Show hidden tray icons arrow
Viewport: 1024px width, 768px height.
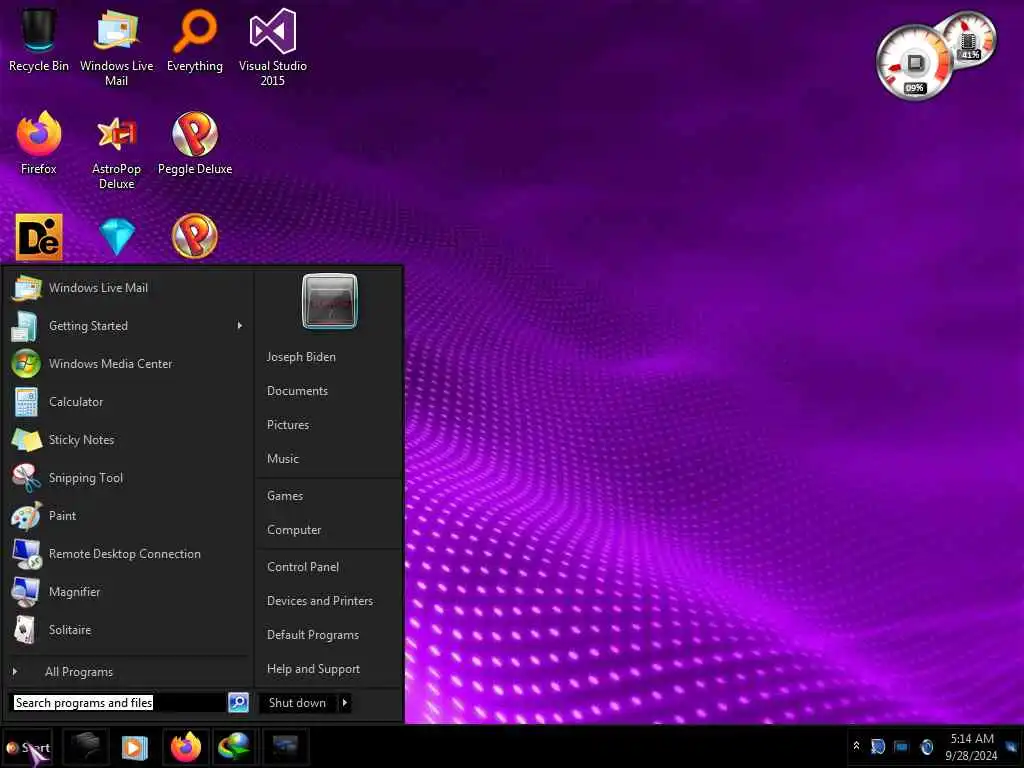pos(856,746)
